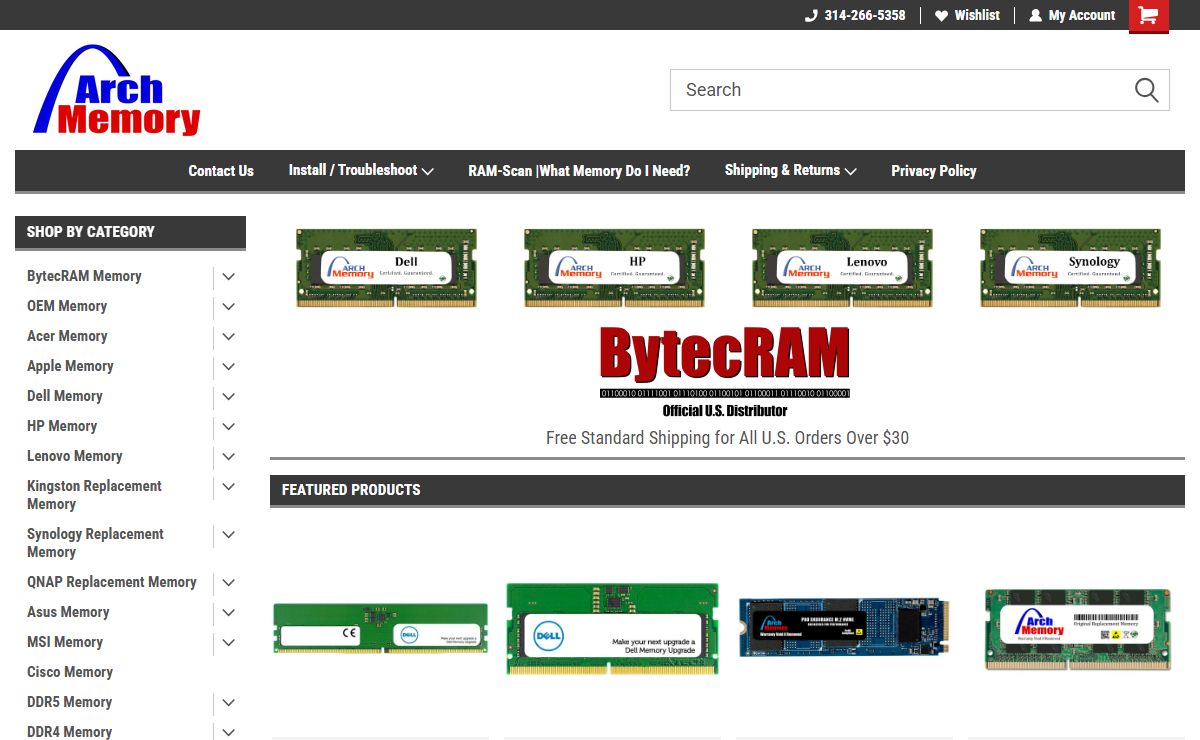1200x740 pixels.
Task: Click the Install / Troubleshoot dropdown arrow
Action: (427, 171)
